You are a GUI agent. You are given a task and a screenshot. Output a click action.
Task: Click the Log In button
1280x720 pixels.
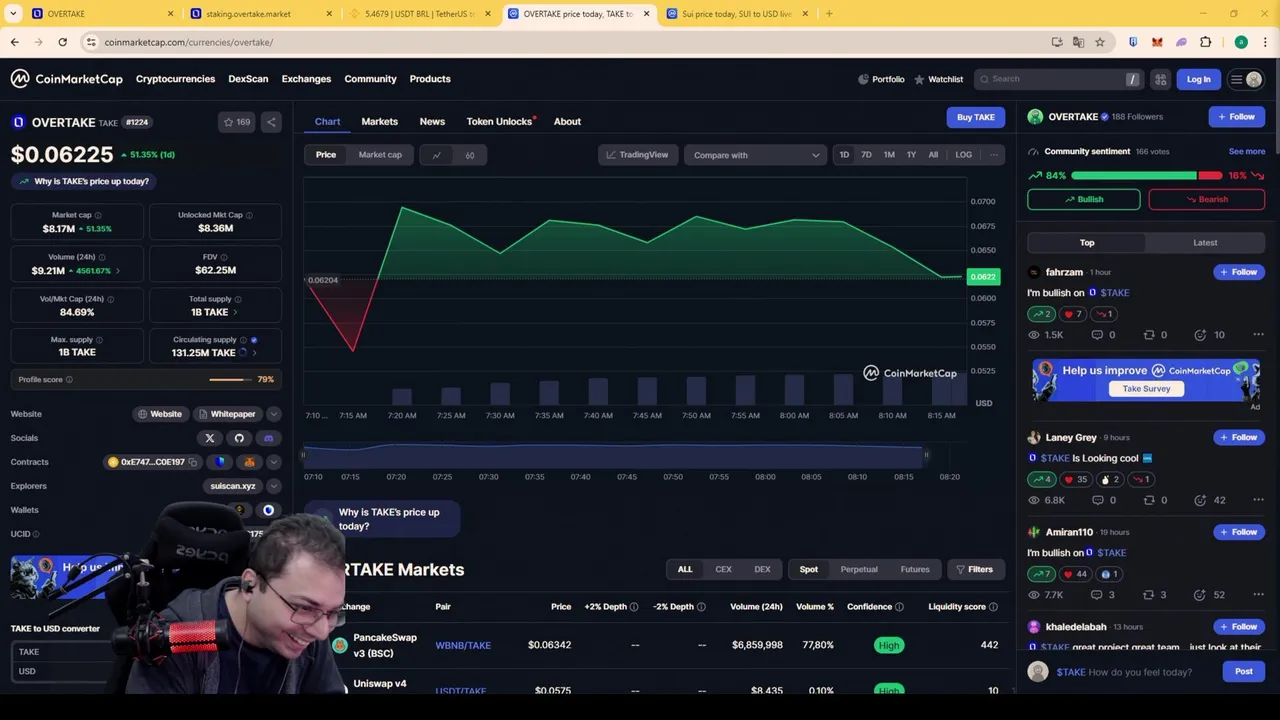[x=1198, y=79]
